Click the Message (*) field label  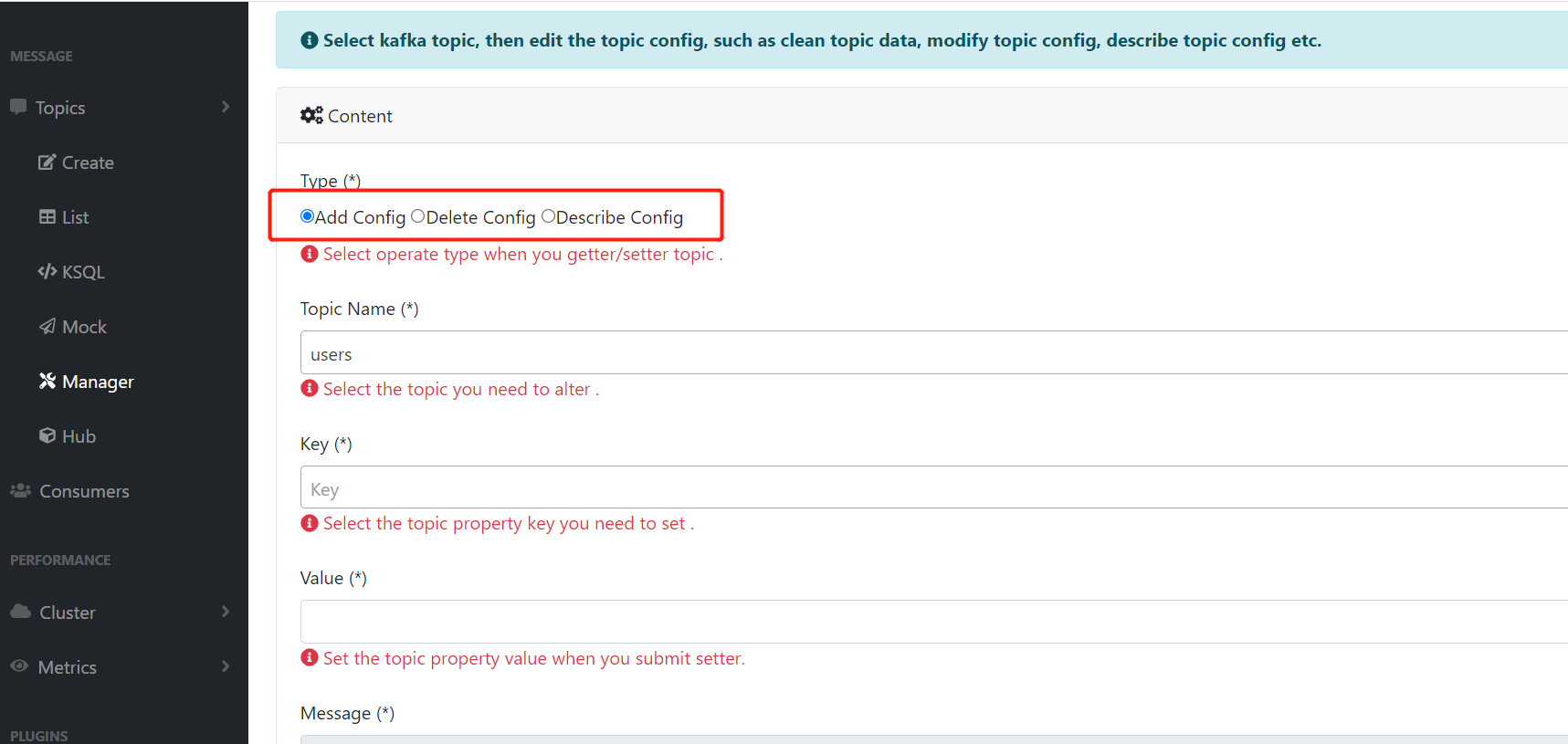tap(347, 713)
